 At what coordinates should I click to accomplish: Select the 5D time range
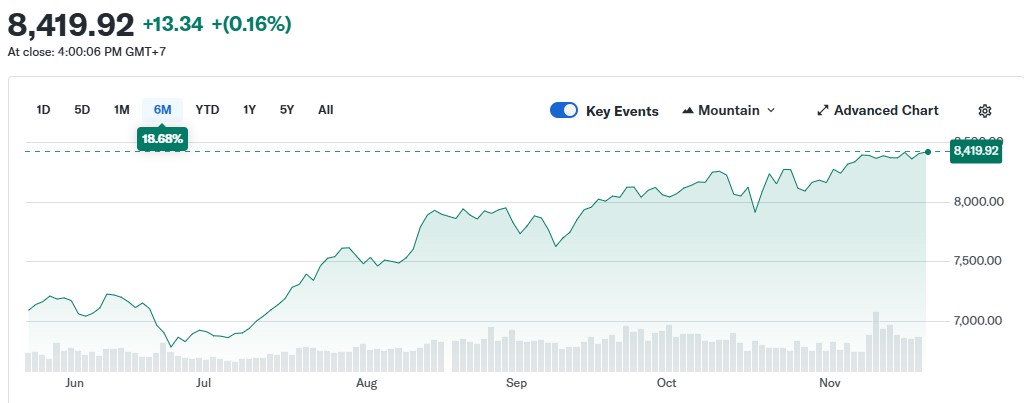coord(82,110)
